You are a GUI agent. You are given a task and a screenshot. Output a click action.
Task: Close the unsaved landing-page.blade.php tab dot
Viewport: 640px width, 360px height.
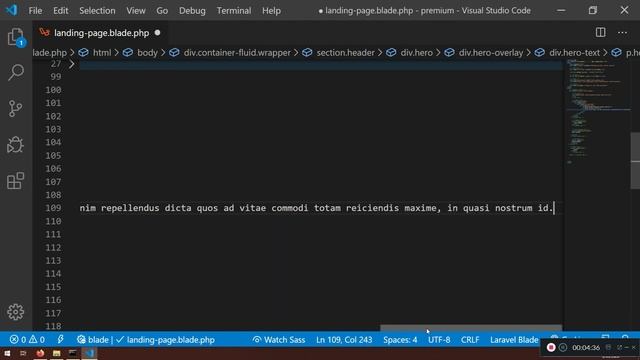[x=158, y=33]
